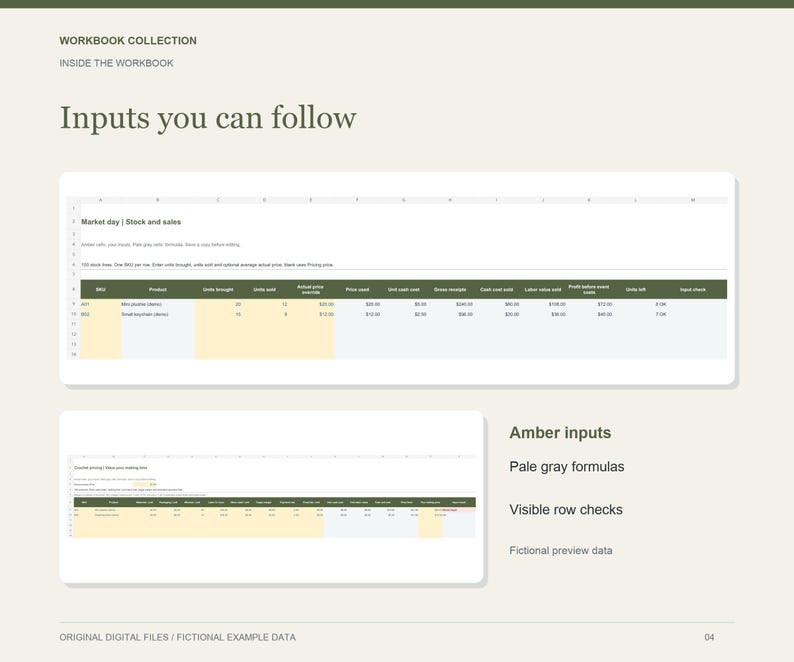Select the unit cash cost '$2.50' cell
This screenshot has height=662, width=794.
[404, 315]
